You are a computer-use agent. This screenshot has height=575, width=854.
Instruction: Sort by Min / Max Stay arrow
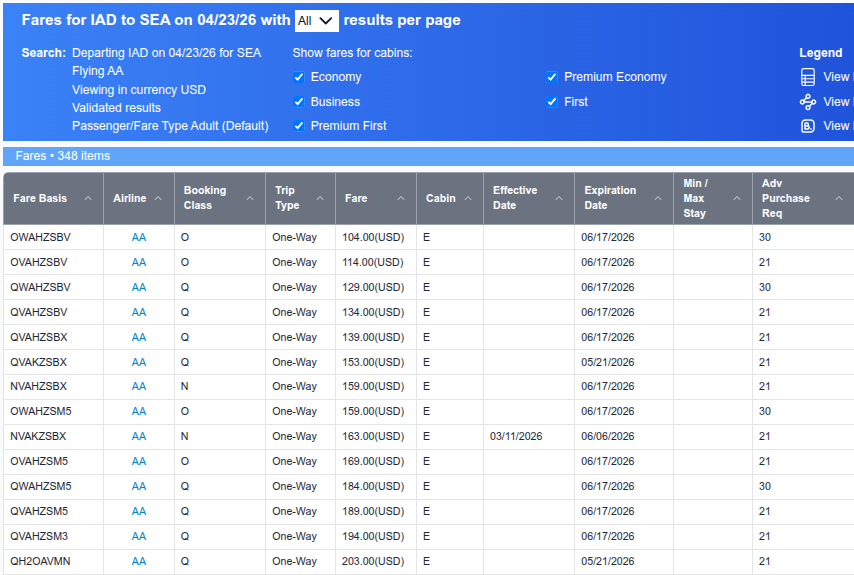pos(737,198)
